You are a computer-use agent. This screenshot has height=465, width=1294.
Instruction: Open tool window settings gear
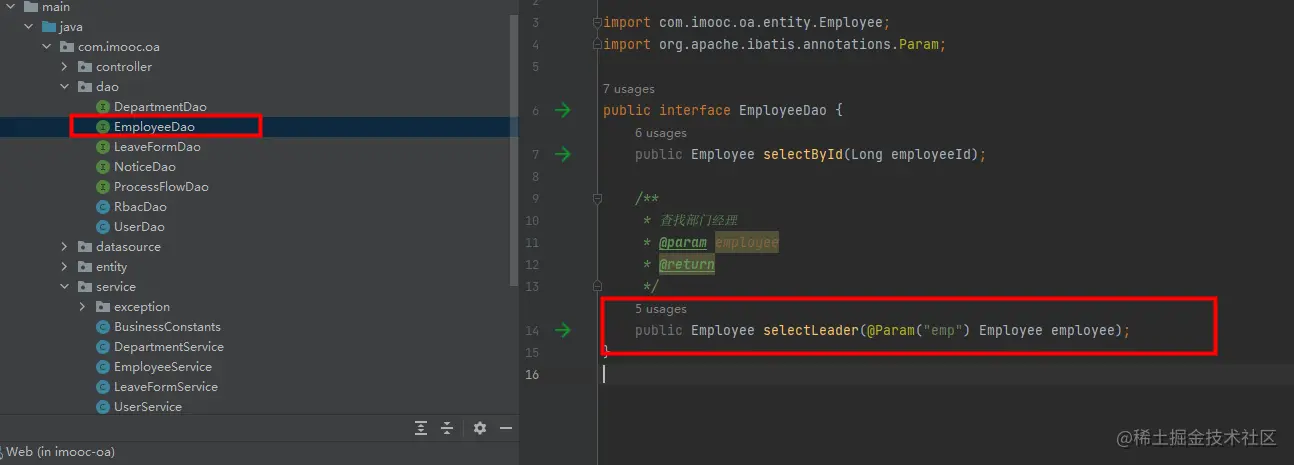click(480, 428)
